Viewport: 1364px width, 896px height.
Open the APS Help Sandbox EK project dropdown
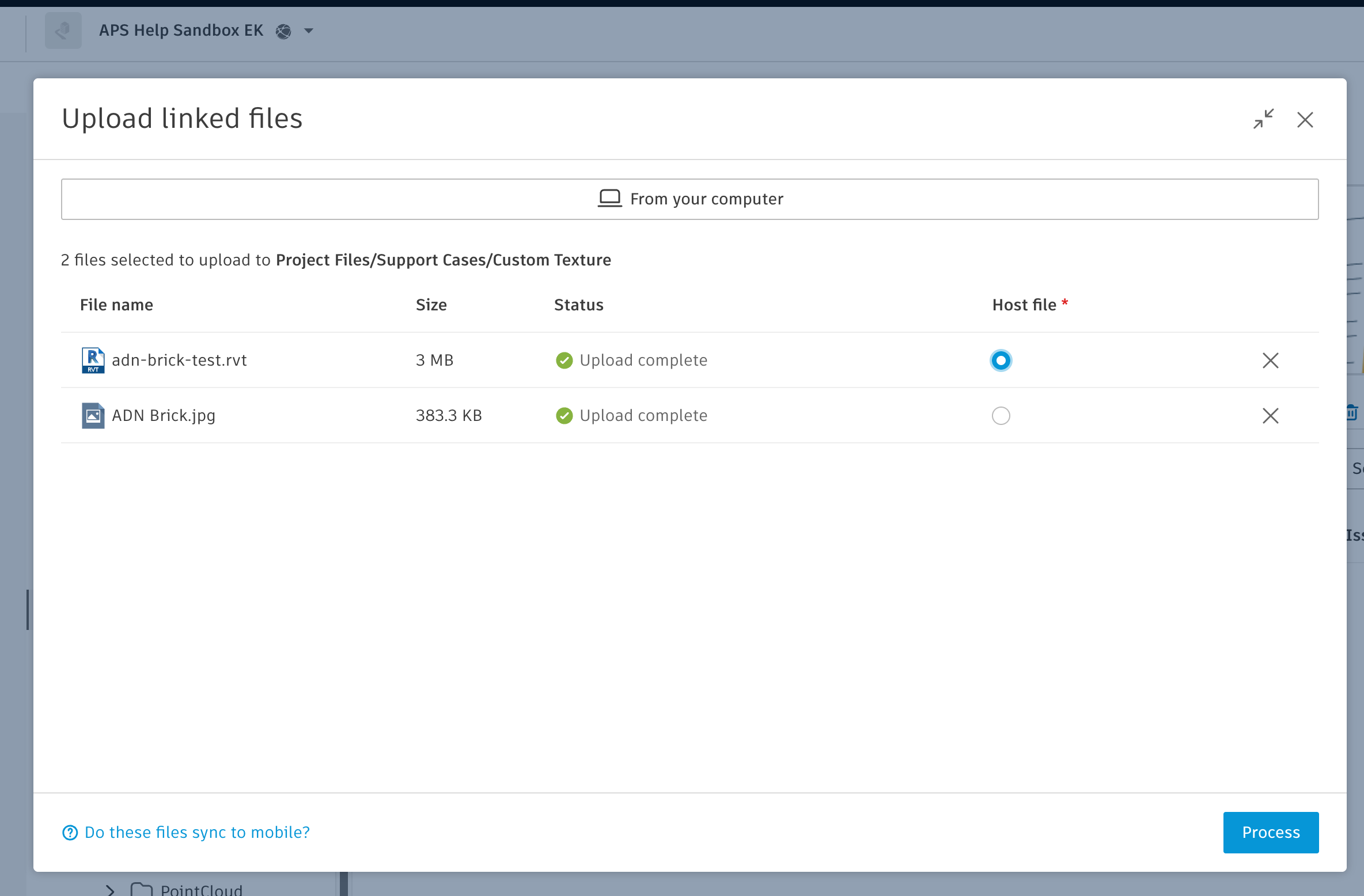click(309, 31)
